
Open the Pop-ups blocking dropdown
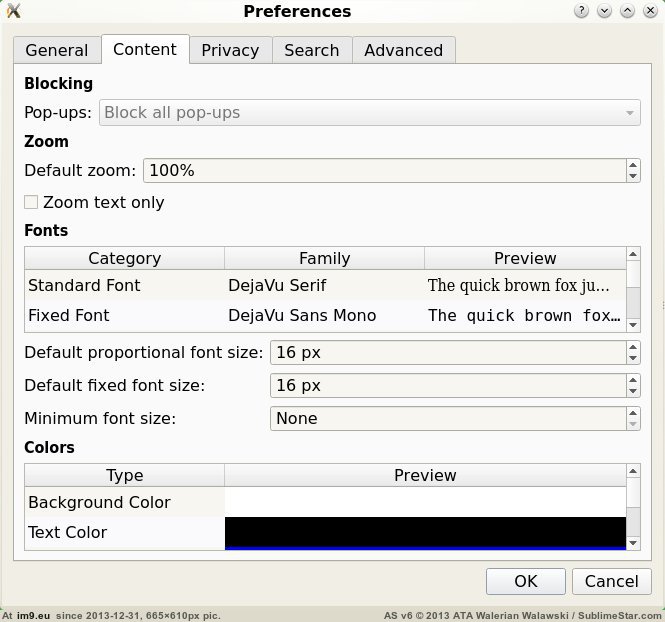pyautogui.click(x=370, y=113)
